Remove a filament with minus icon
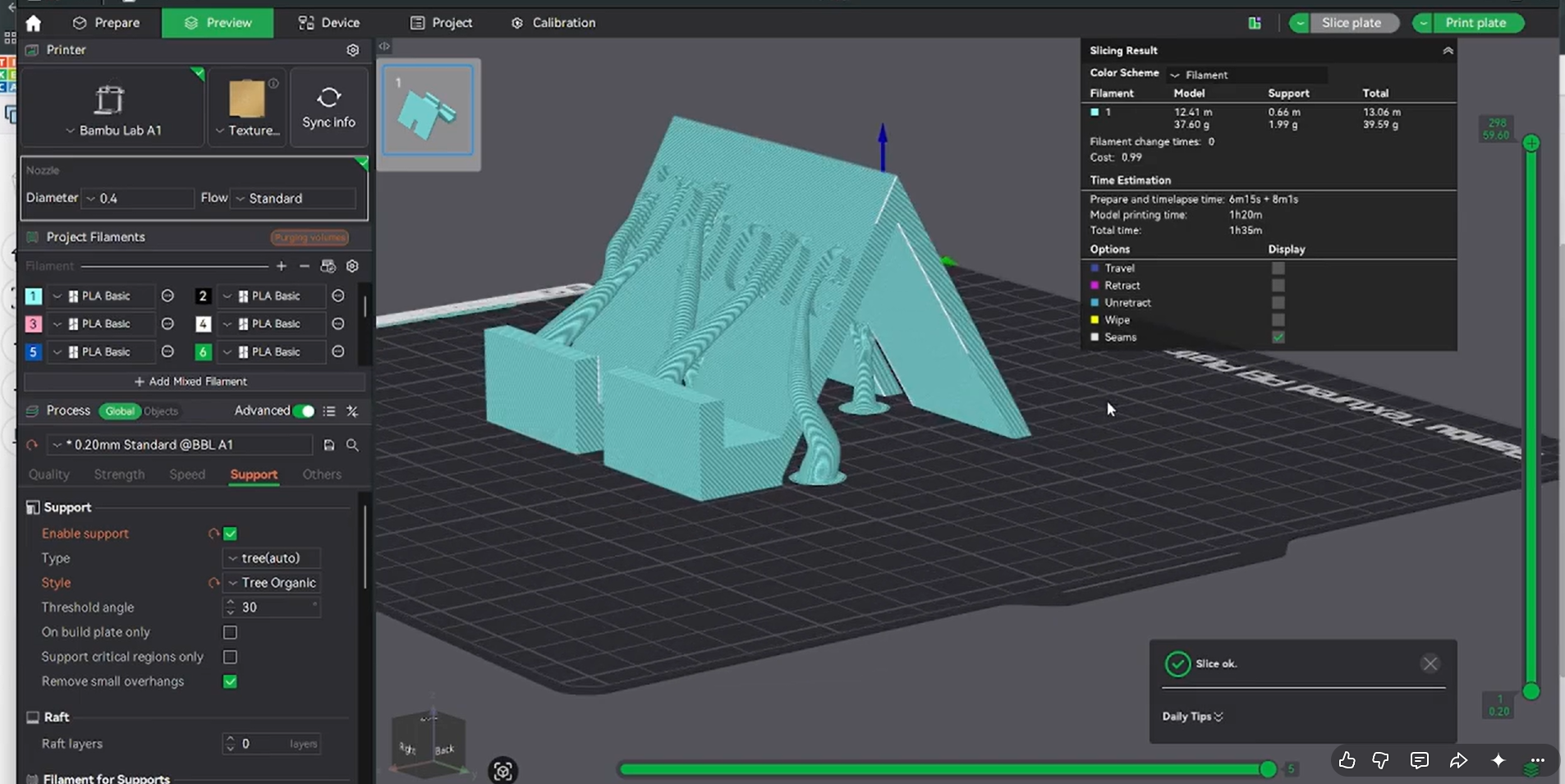This screenshot has height=784, width=1565. point(305,266)
